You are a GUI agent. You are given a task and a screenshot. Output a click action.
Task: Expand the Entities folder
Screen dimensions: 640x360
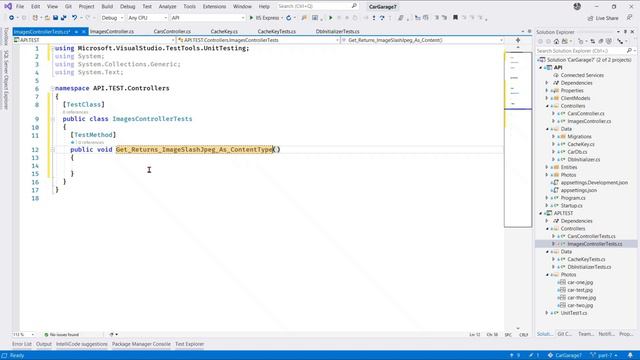[547, 167]
